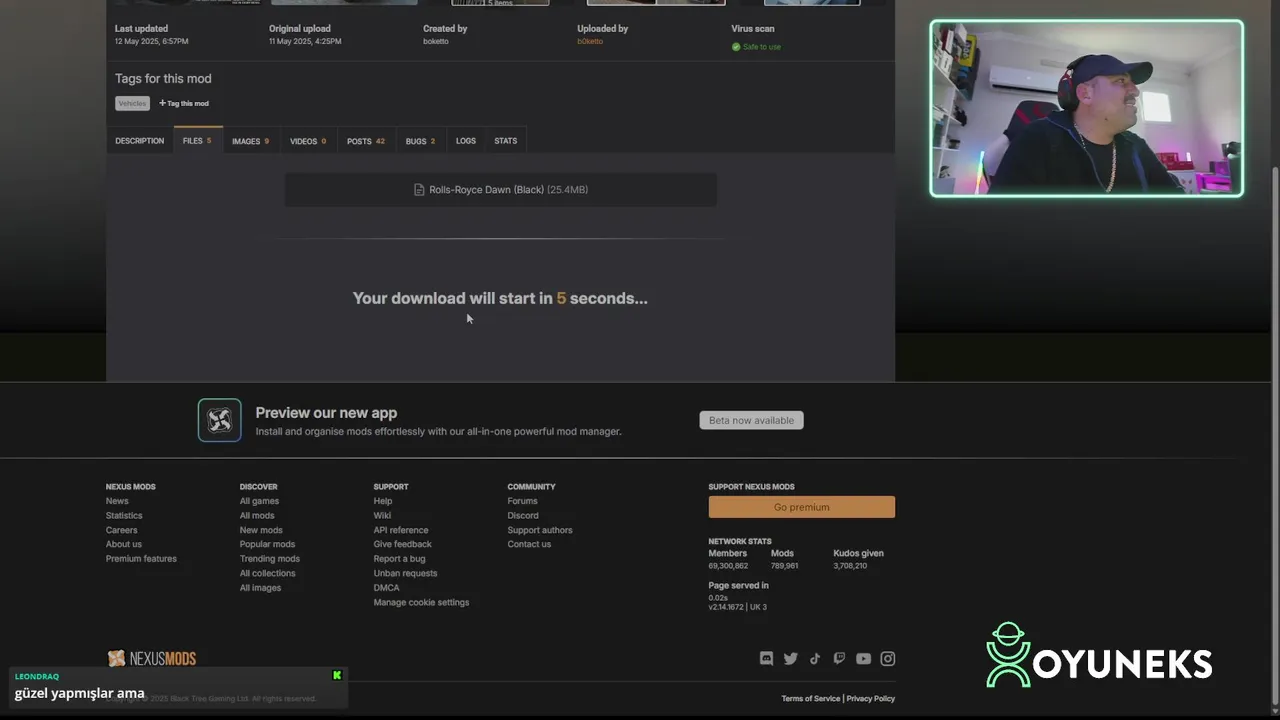The image size is (1280, 720).
Task: Switch to the Posts tab
Action: tap(366, 141)
